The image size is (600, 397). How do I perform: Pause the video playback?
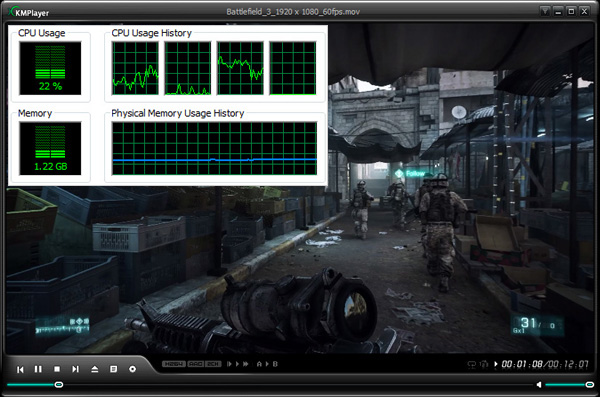38,369
